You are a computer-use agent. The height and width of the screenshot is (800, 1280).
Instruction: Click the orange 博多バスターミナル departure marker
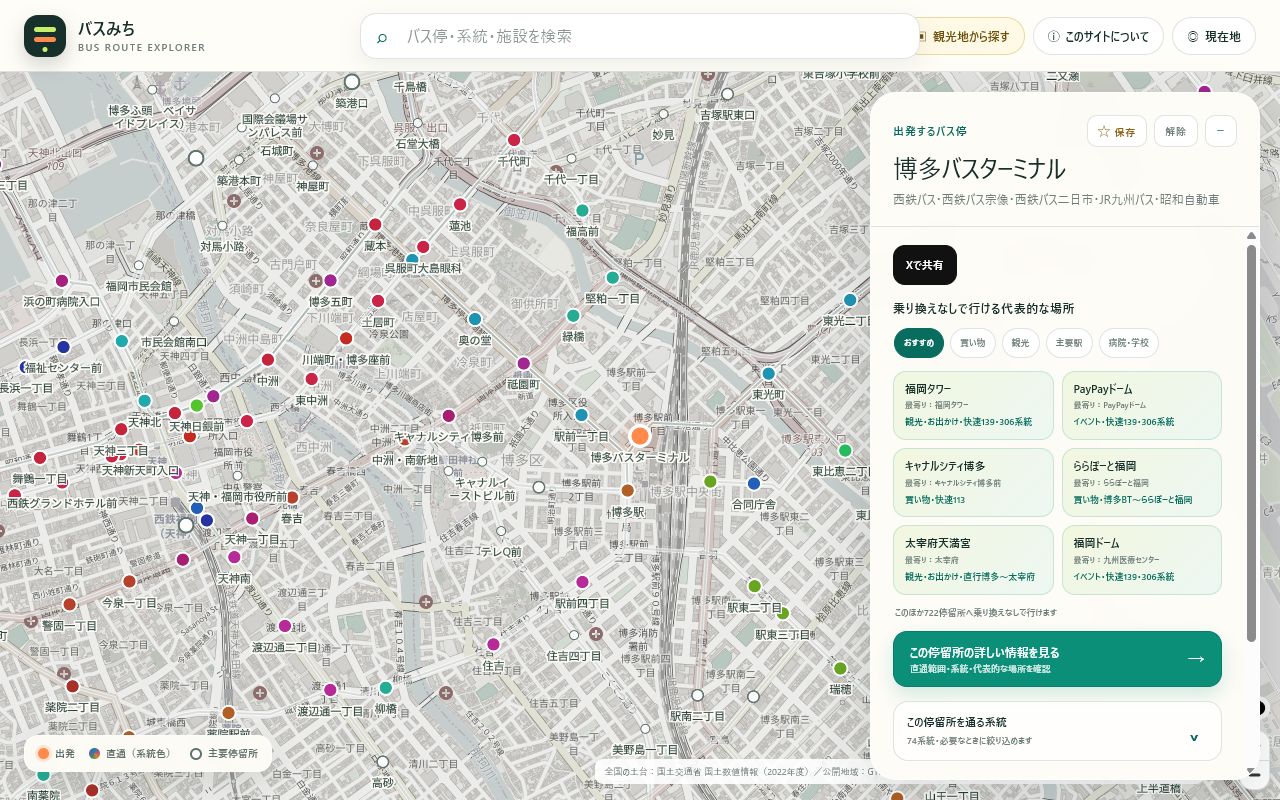640,435
